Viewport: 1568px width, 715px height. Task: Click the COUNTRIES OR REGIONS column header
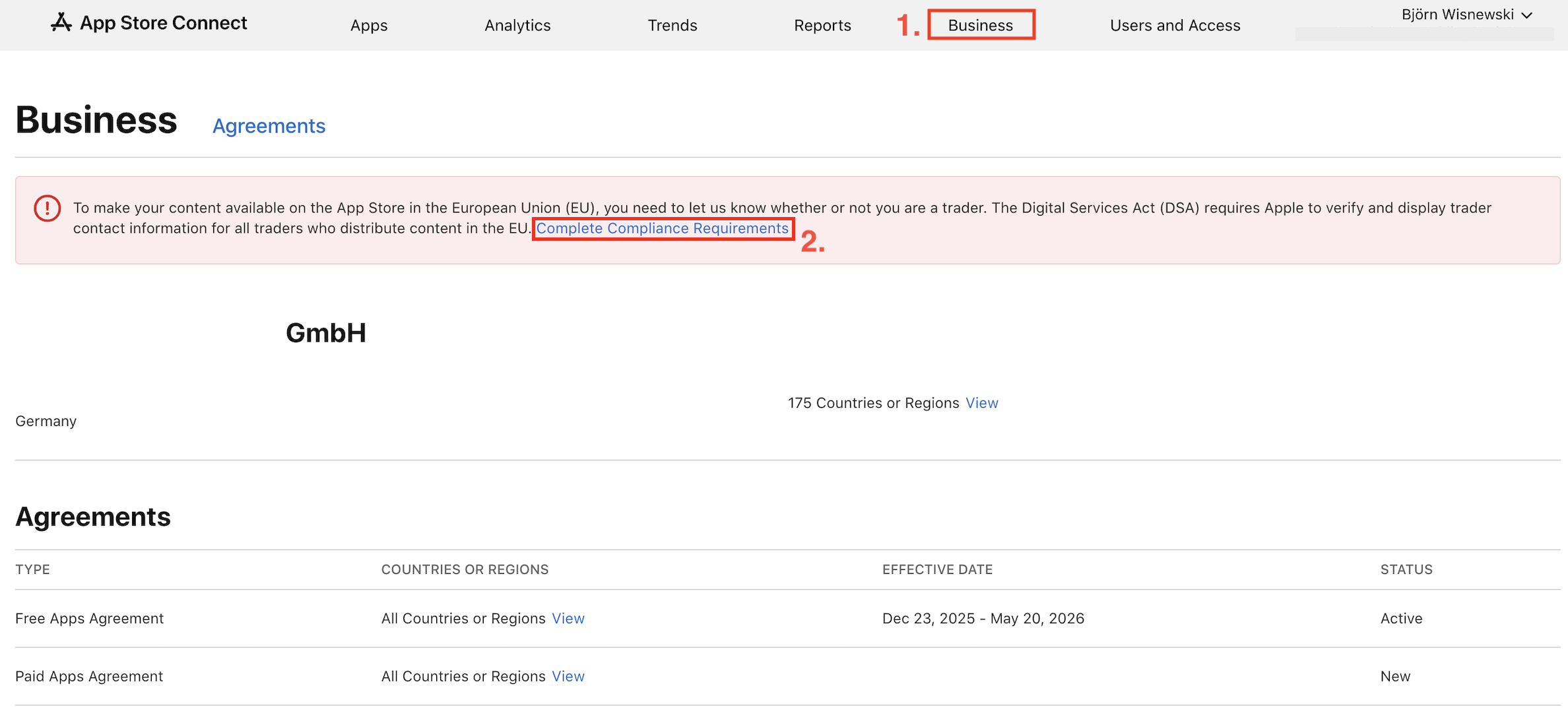click(465, 569)
